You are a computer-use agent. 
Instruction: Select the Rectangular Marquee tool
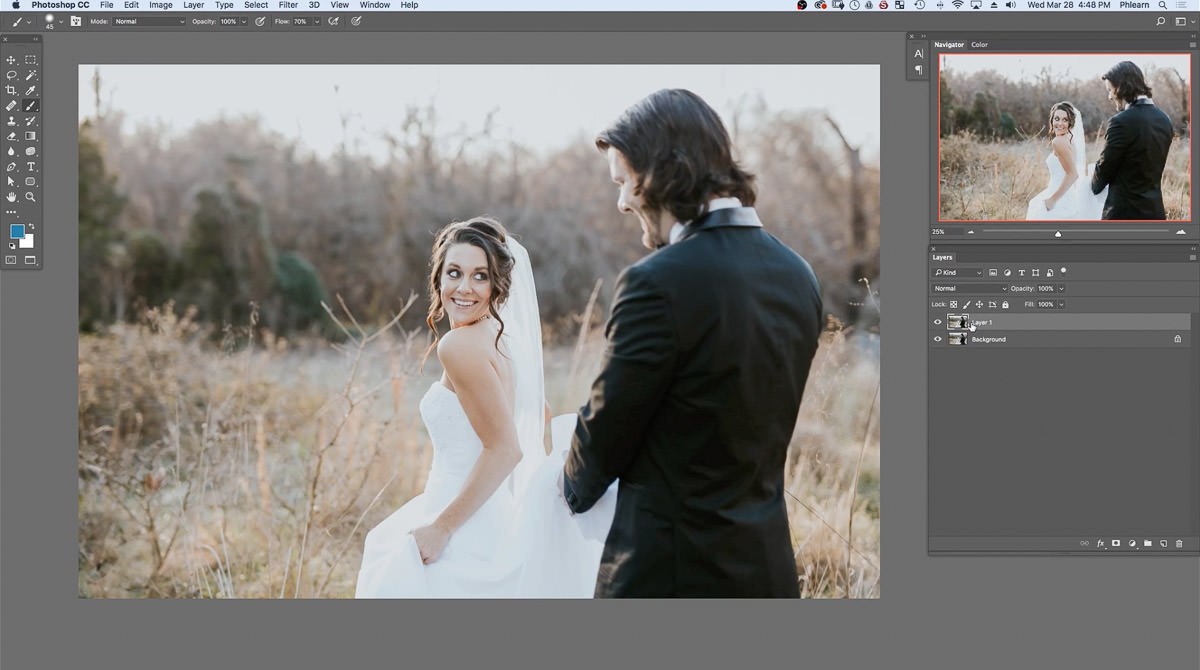tap(31, 60)
